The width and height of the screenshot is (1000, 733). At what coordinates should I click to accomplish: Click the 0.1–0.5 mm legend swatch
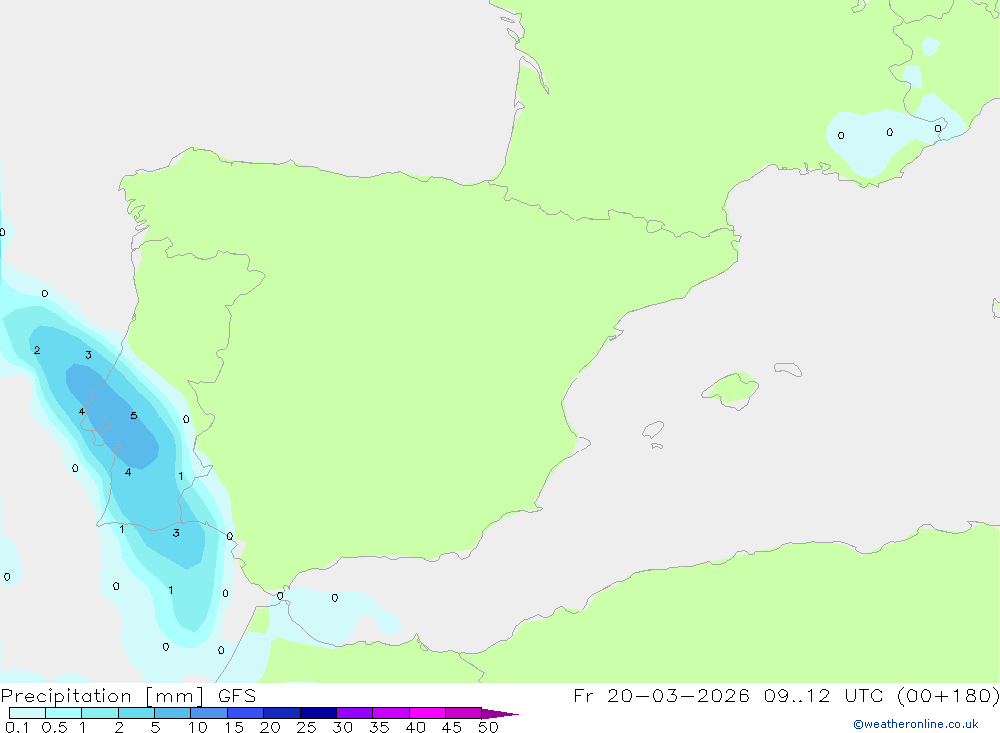27,713
